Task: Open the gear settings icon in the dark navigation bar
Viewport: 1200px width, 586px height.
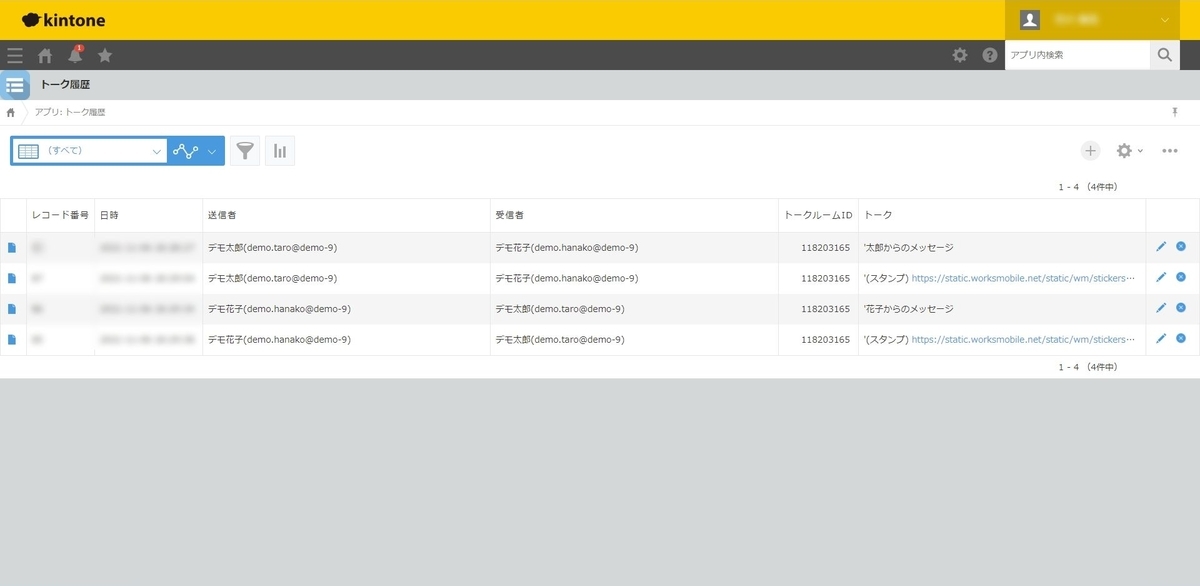Action: click(x=960, y=55)
